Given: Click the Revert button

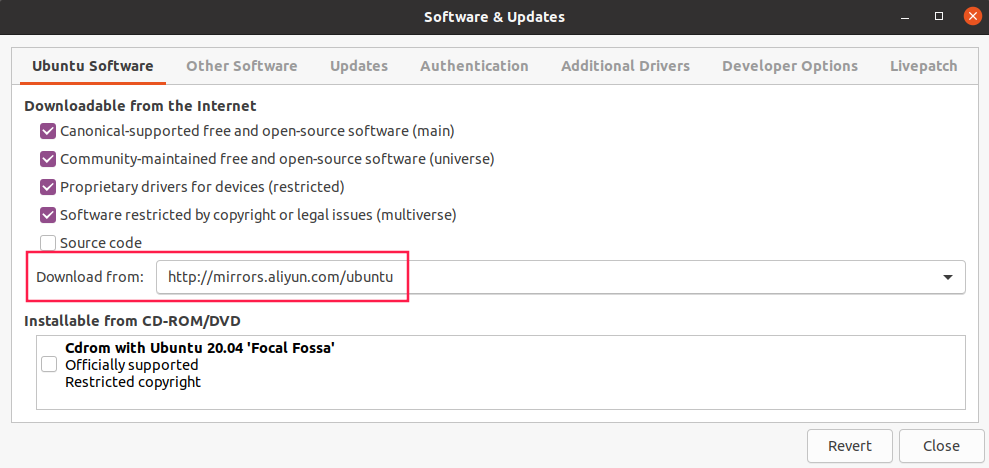Looking at the screenshot, I should [850, 446].
